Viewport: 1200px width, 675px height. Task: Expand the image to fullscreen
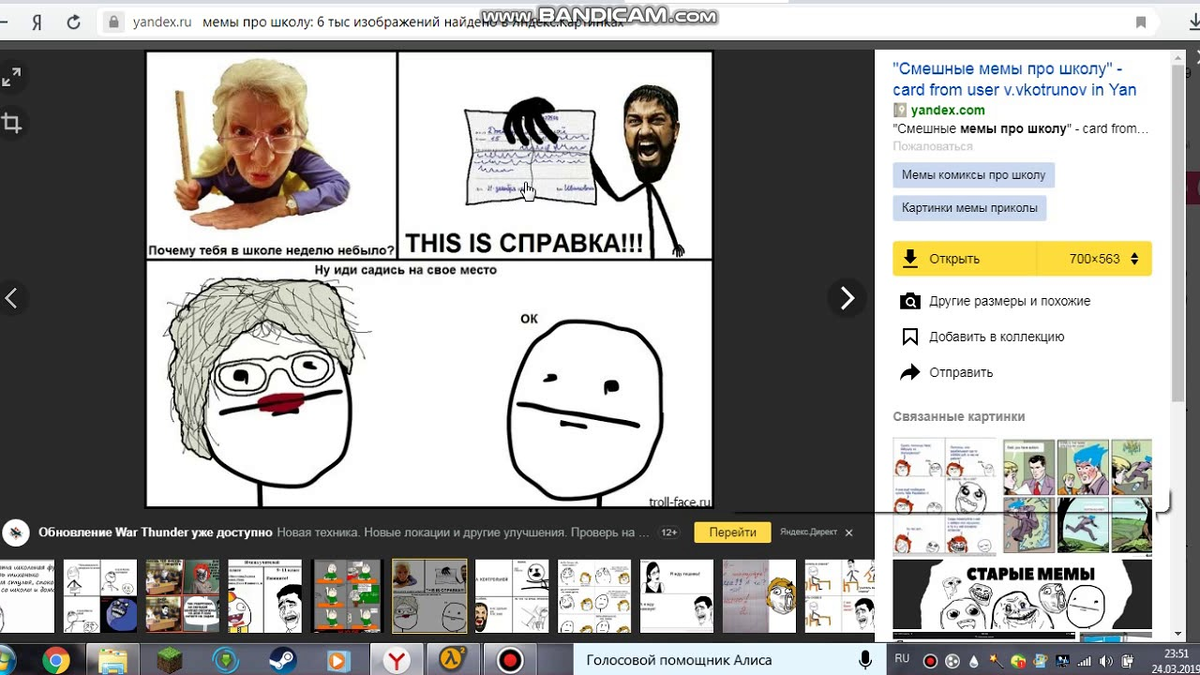tap(11, 77)
